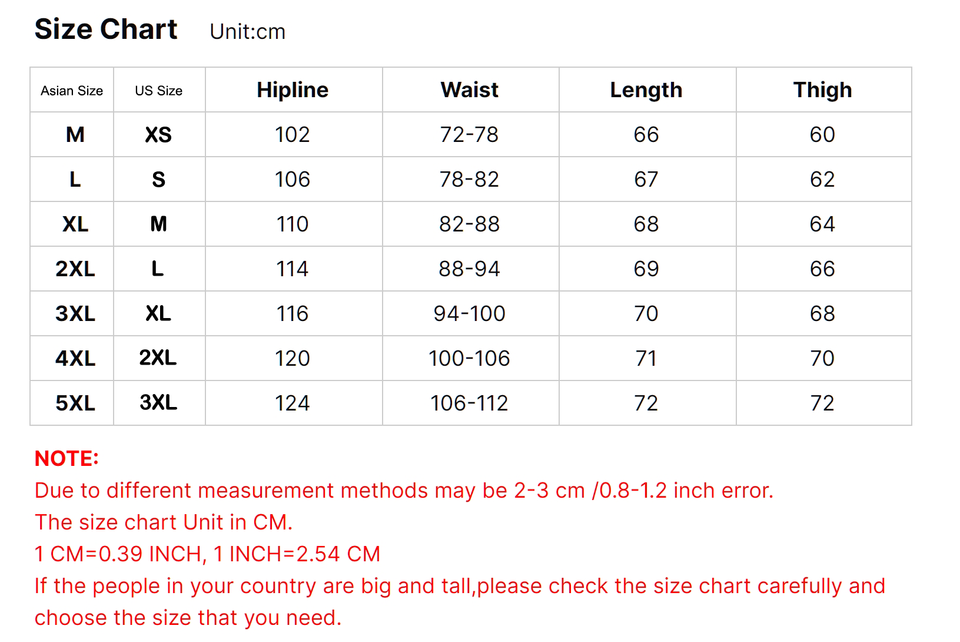Click the red NOTE: heading
Viewport: 960px width, 642px height.
pos(66,459)
